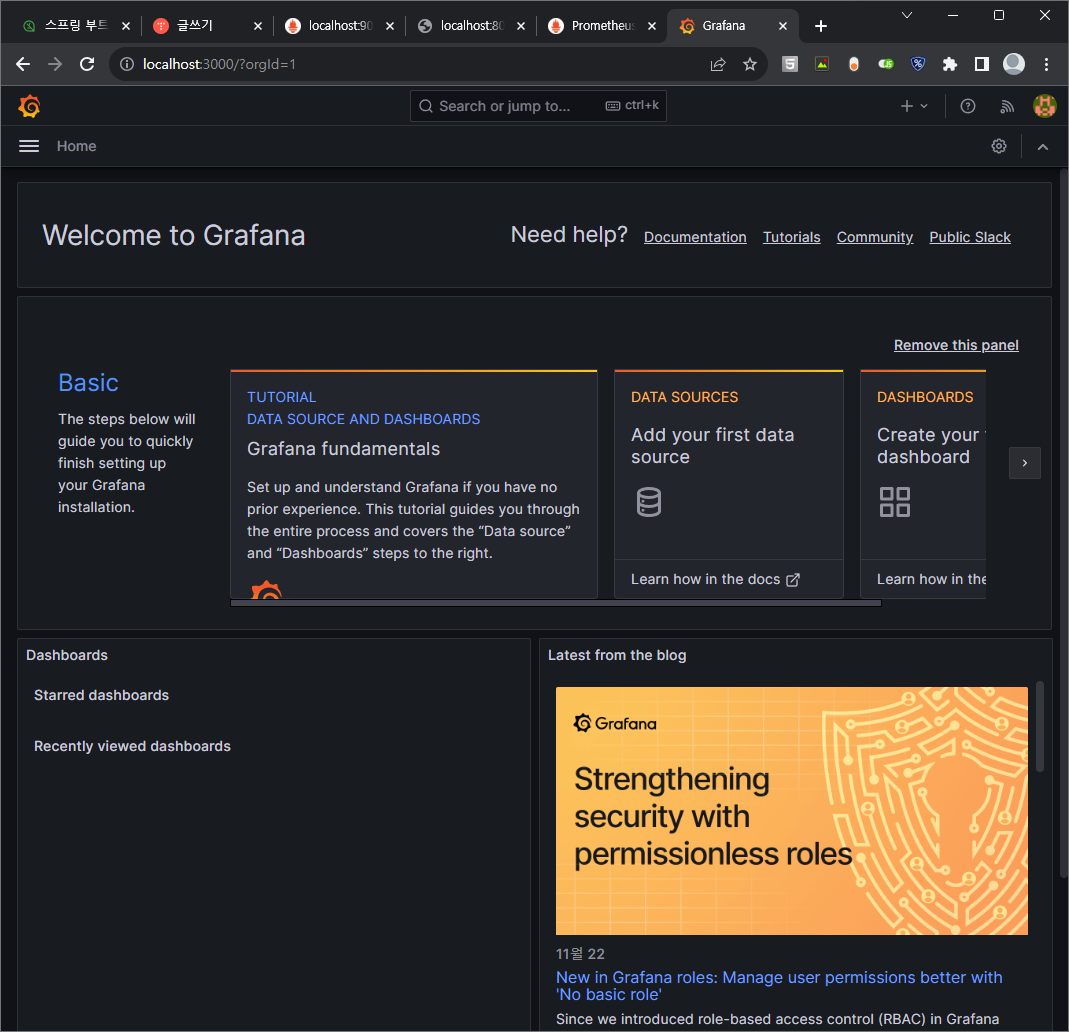Click Remove this panel
The height and width of the screenshot is (1032, 1069).
[x=956, y=345]
